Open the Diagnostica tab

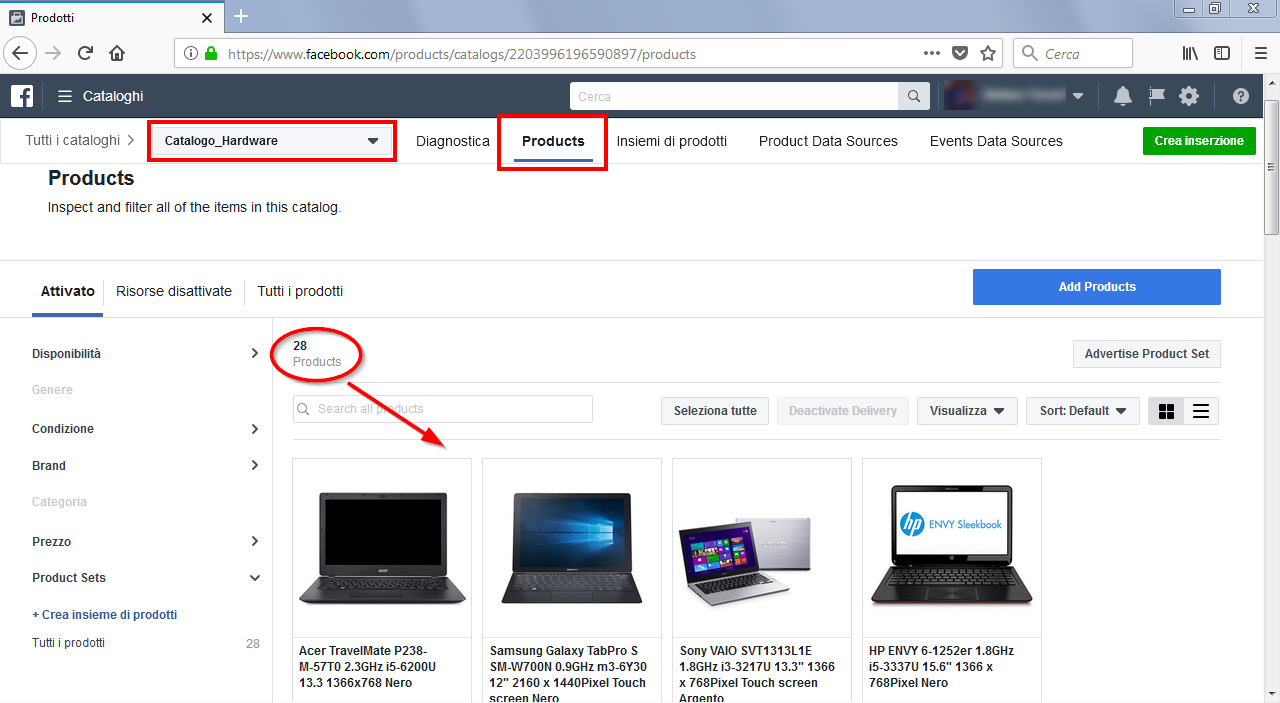click(x=453, y=141)
